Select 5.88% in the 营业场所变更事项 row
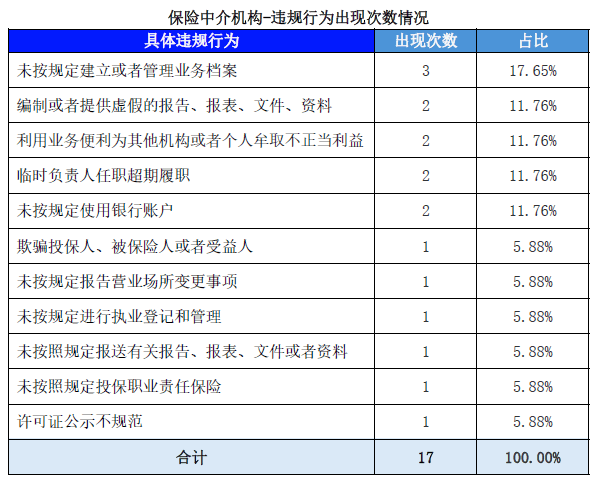600x488 pixels. 533,282
